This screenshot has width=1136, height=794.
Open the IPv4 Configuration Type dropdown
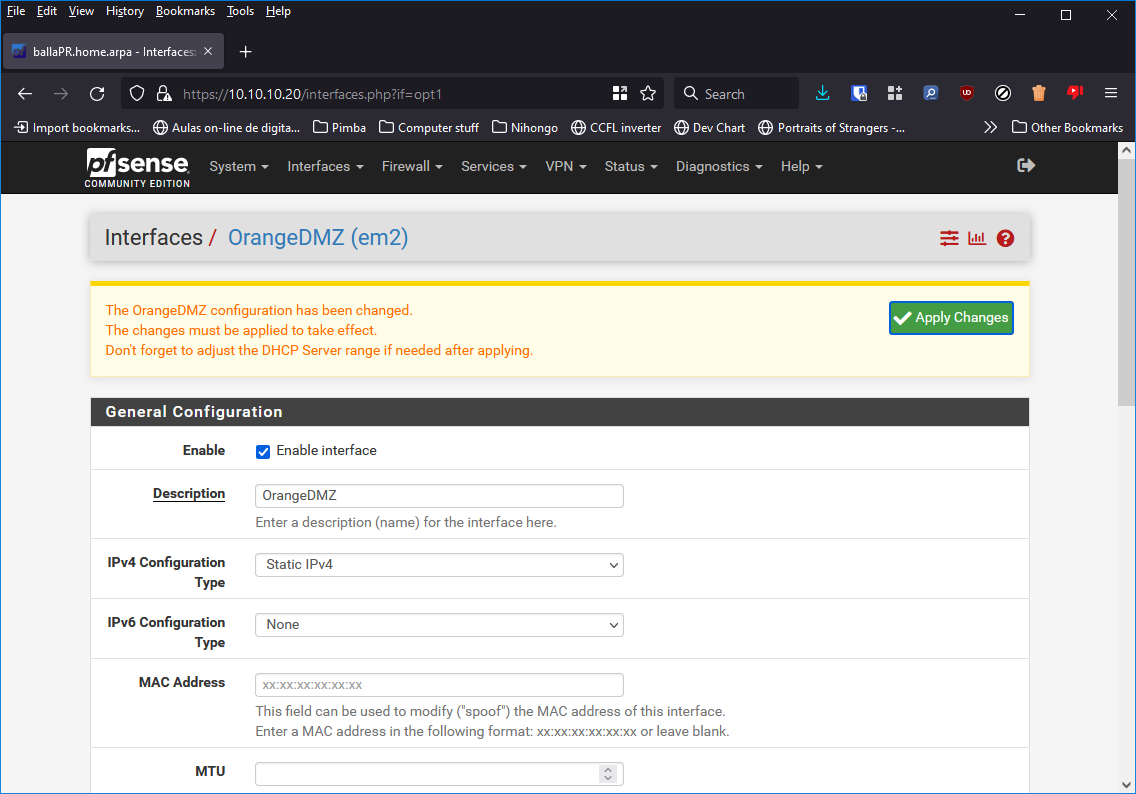pos(439,565)
